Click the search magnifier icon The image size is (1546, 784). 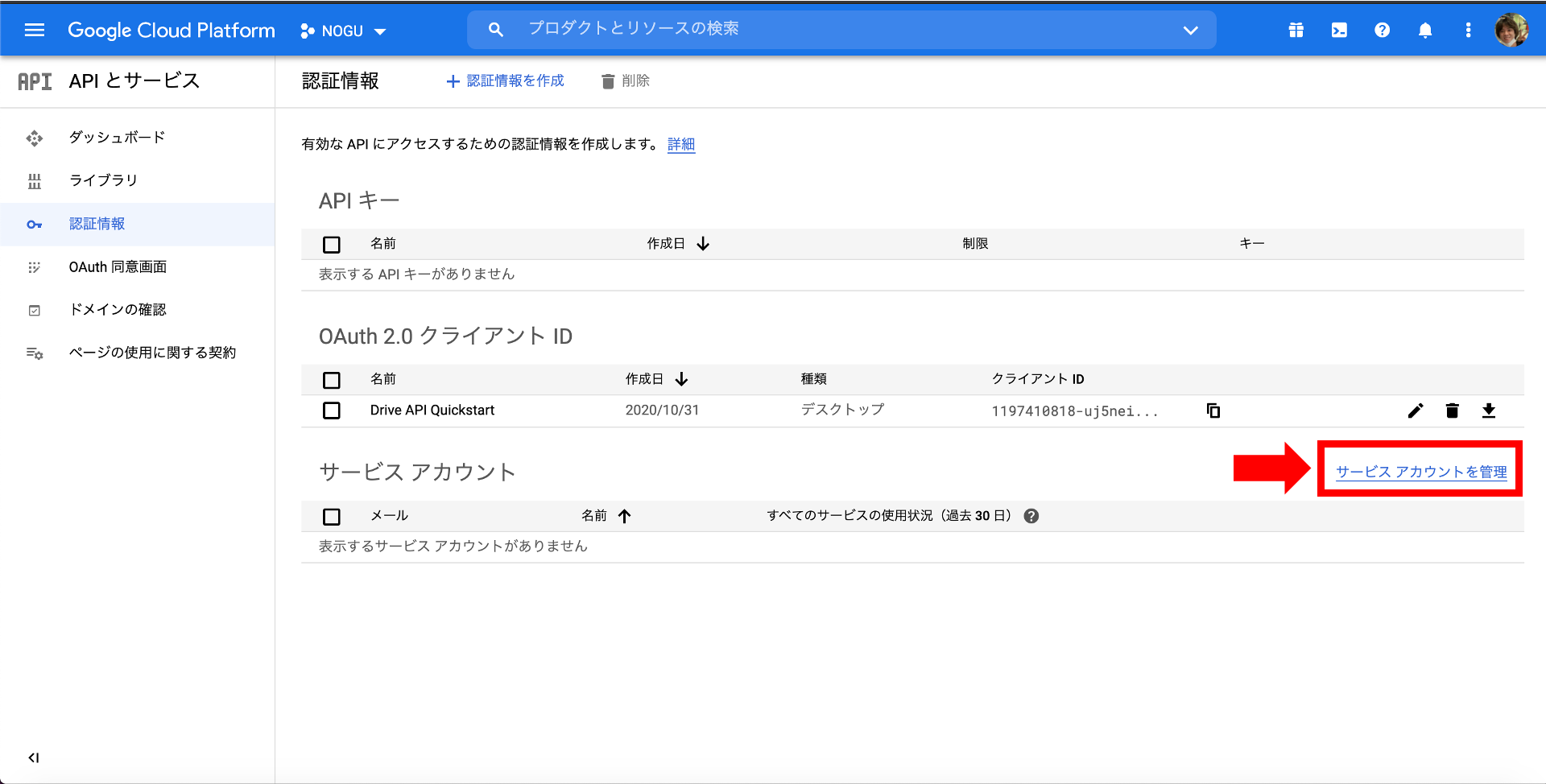click(x=496, y=30)
